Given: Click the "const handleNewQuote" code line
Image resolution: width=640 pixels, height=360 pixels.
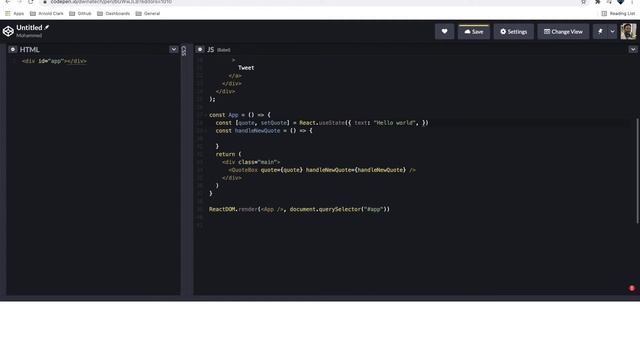Looking at the screenshot, I should pyautogui.click(x=264, y=131).
